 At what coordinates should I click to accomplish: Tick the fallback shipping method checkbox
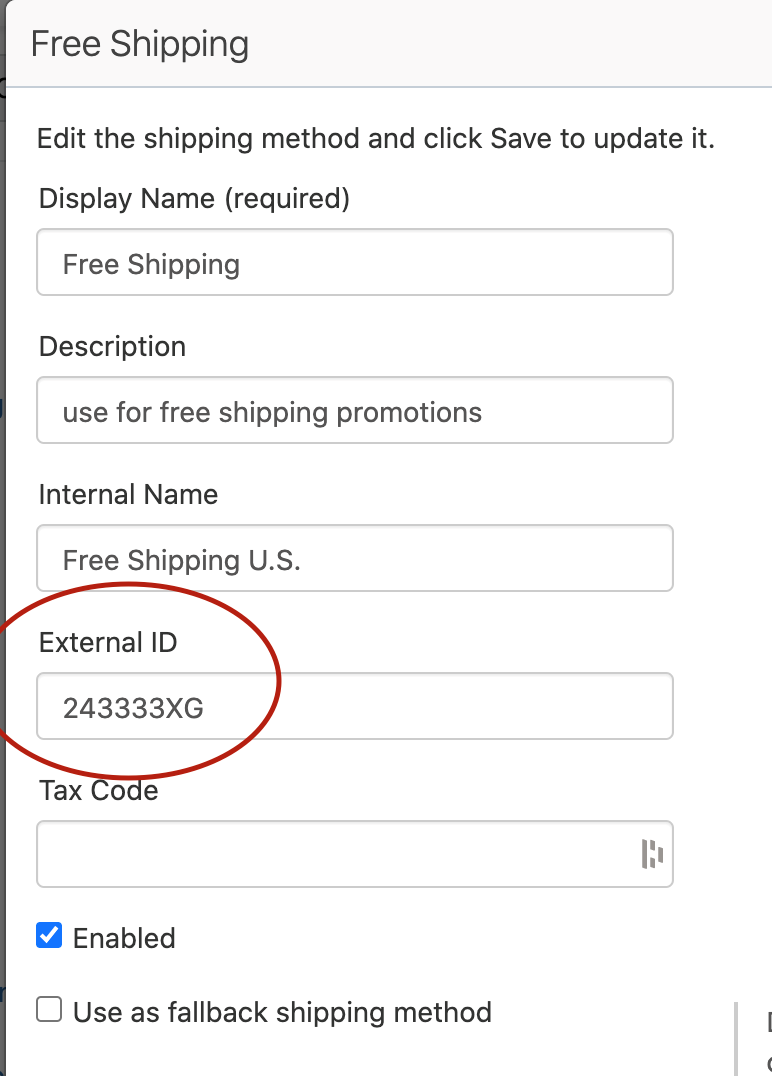pos(49,1010)
